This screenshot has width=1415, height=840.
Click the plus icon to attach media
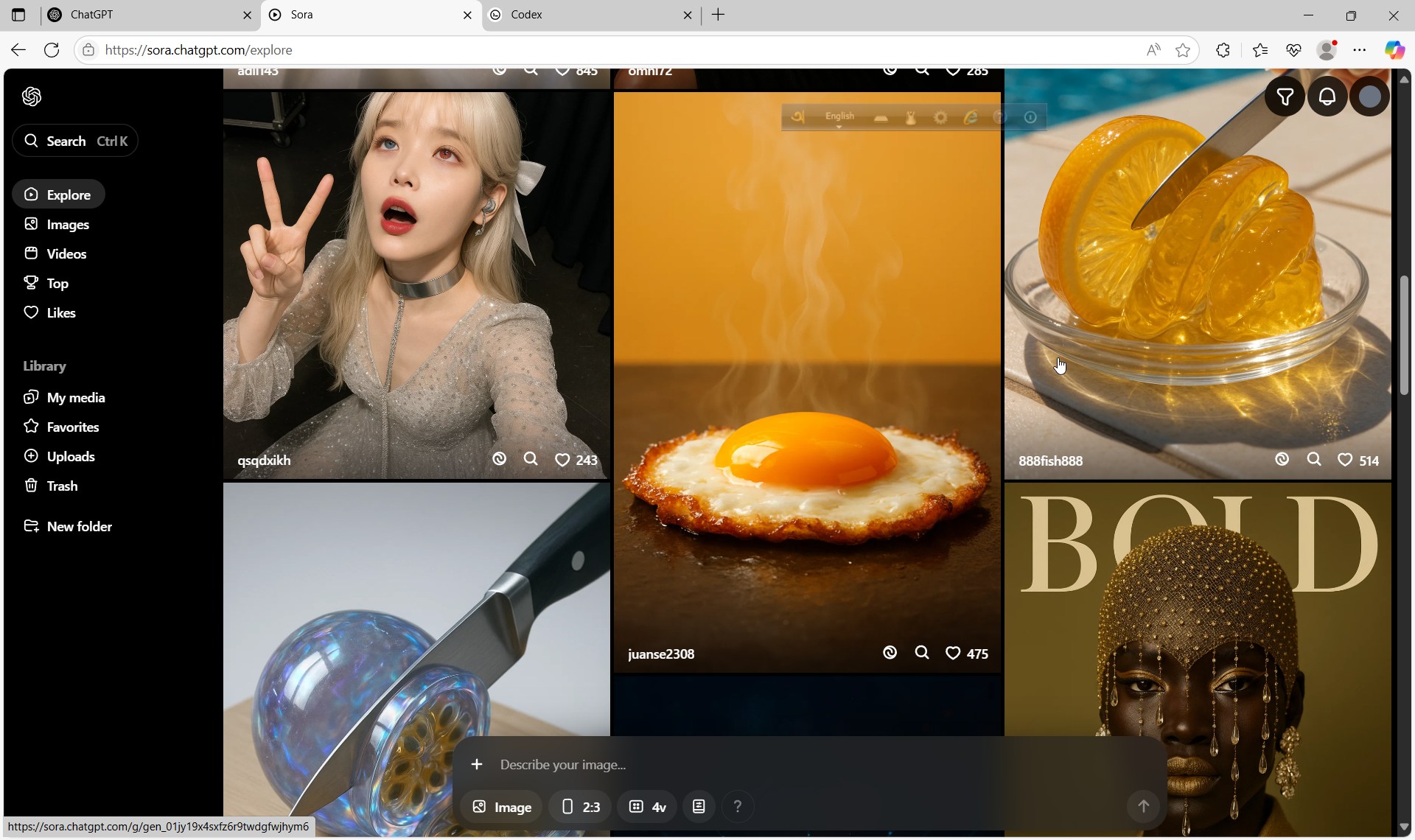[477, 765]
